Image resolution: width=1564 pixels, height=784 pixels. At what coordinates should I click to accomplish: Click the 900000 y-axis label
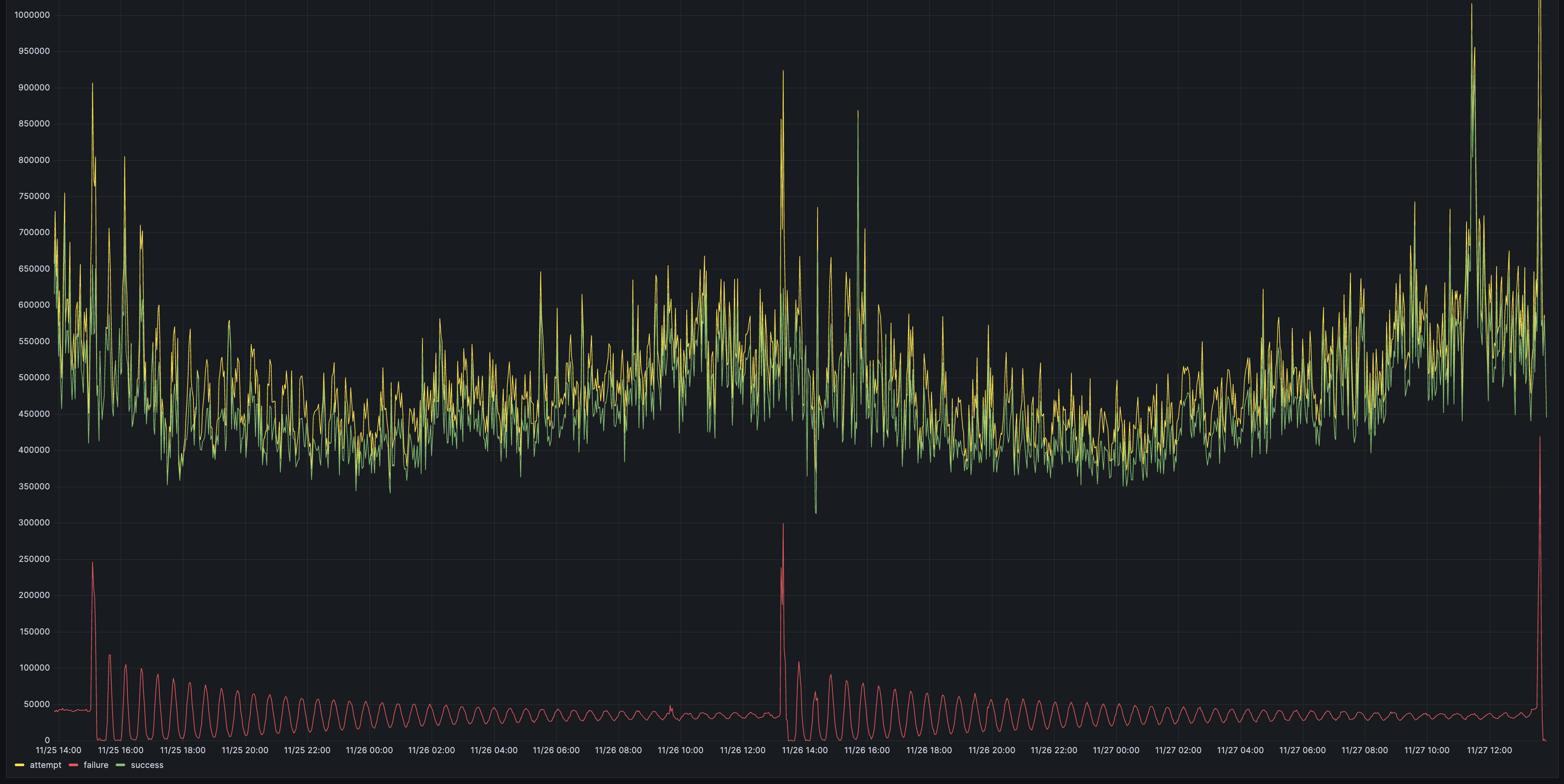[x=34, y=87]
